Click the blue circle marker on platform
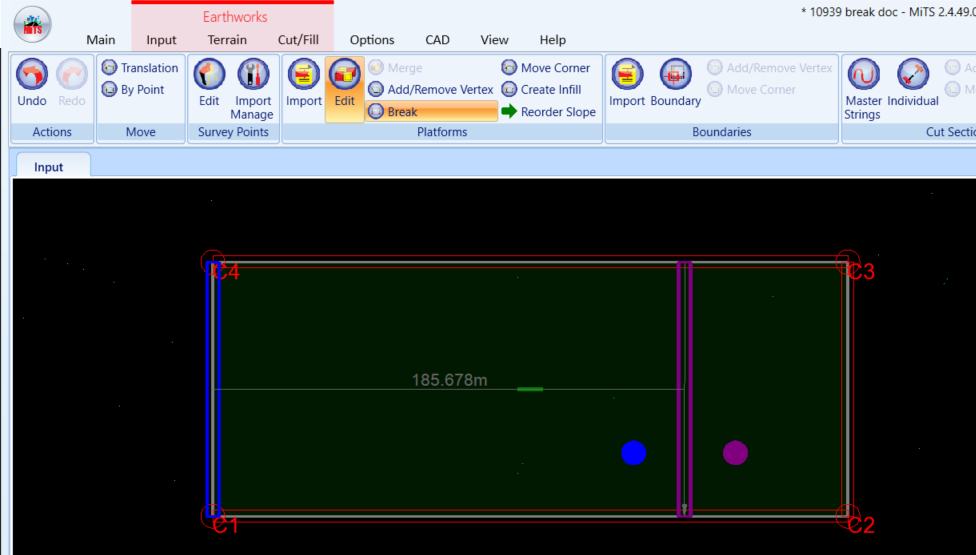976x555 pixels. click(x=634, y=453)
